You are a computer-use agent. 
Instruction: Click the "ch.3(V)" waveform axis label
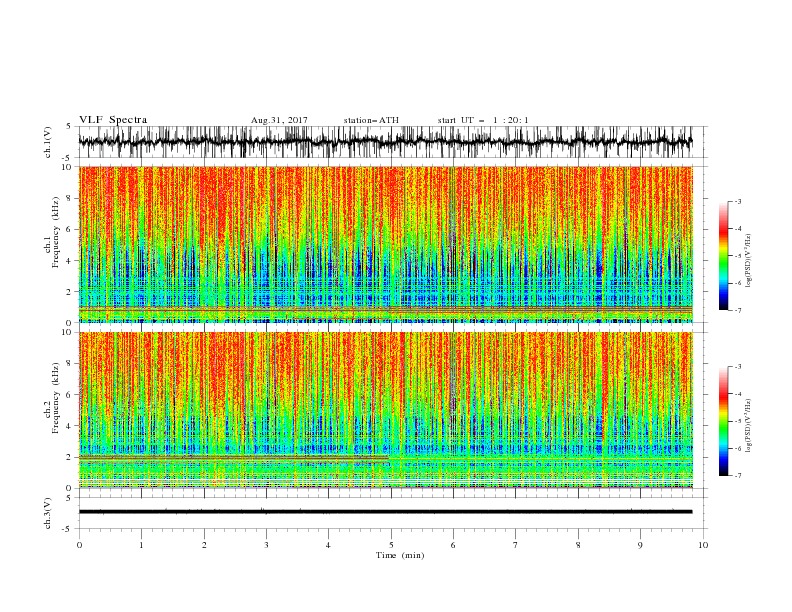(x=48, y=513)
